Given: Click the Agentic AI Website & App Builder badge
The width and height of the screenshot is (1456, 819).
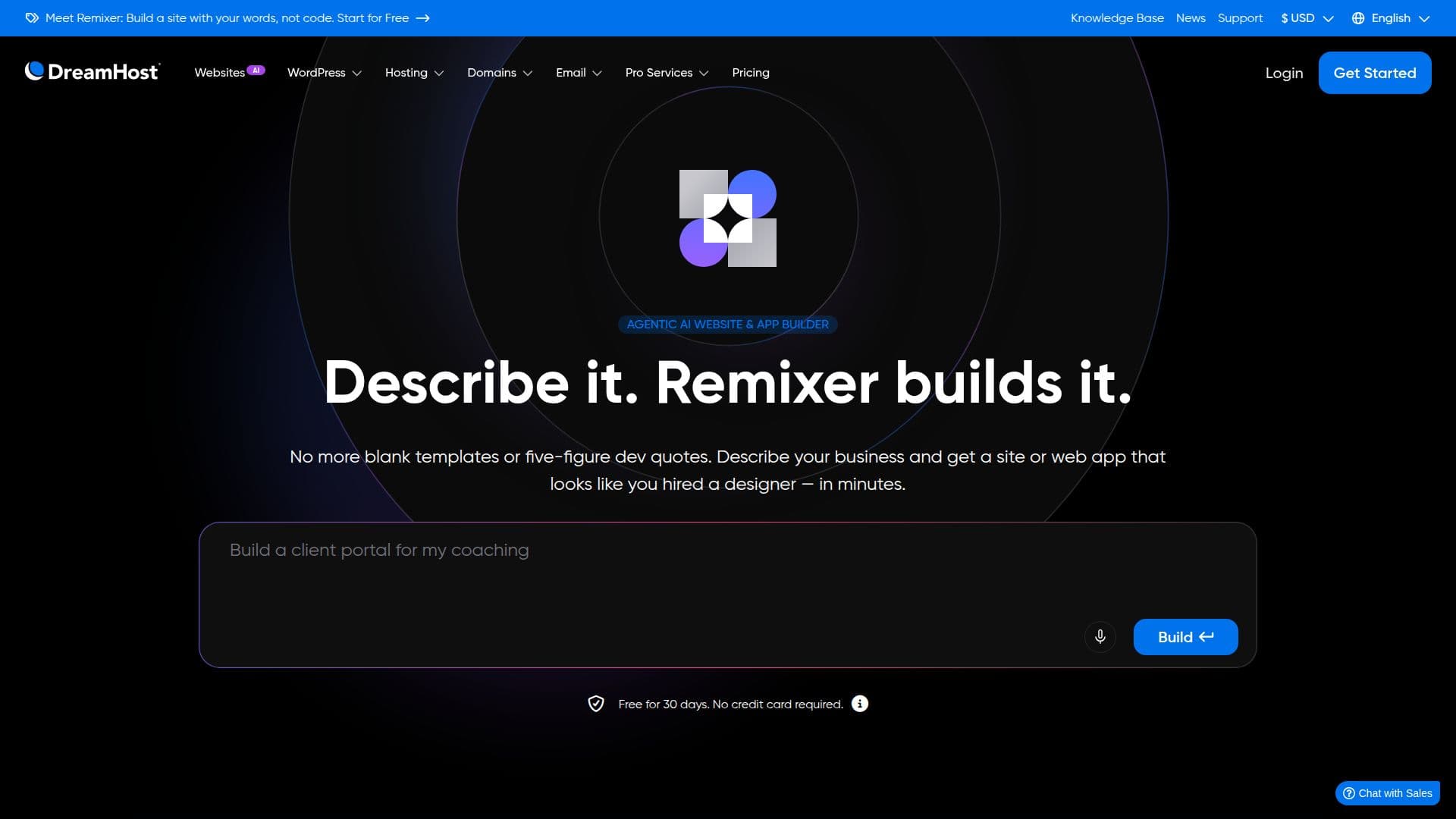Looking at the screenshot, I should tap(728, 325).
